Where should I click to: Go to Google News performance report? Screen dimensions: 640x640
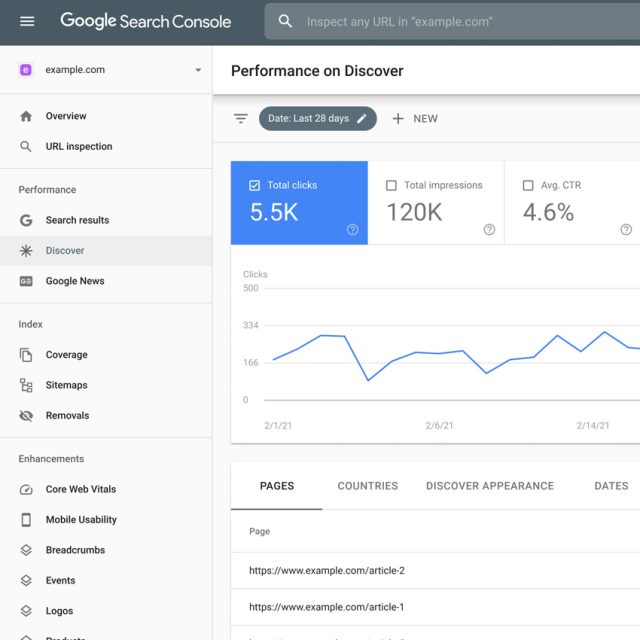[x=75, y=281]
